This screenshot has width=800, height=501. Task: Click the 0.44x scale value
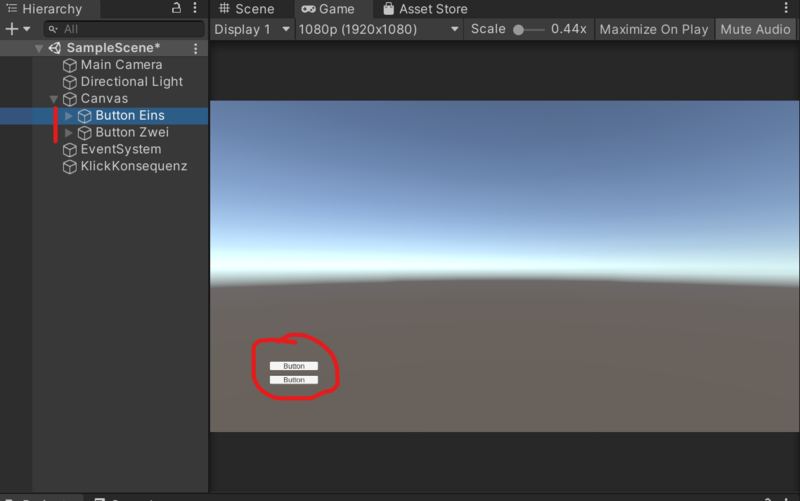[568, 29]
